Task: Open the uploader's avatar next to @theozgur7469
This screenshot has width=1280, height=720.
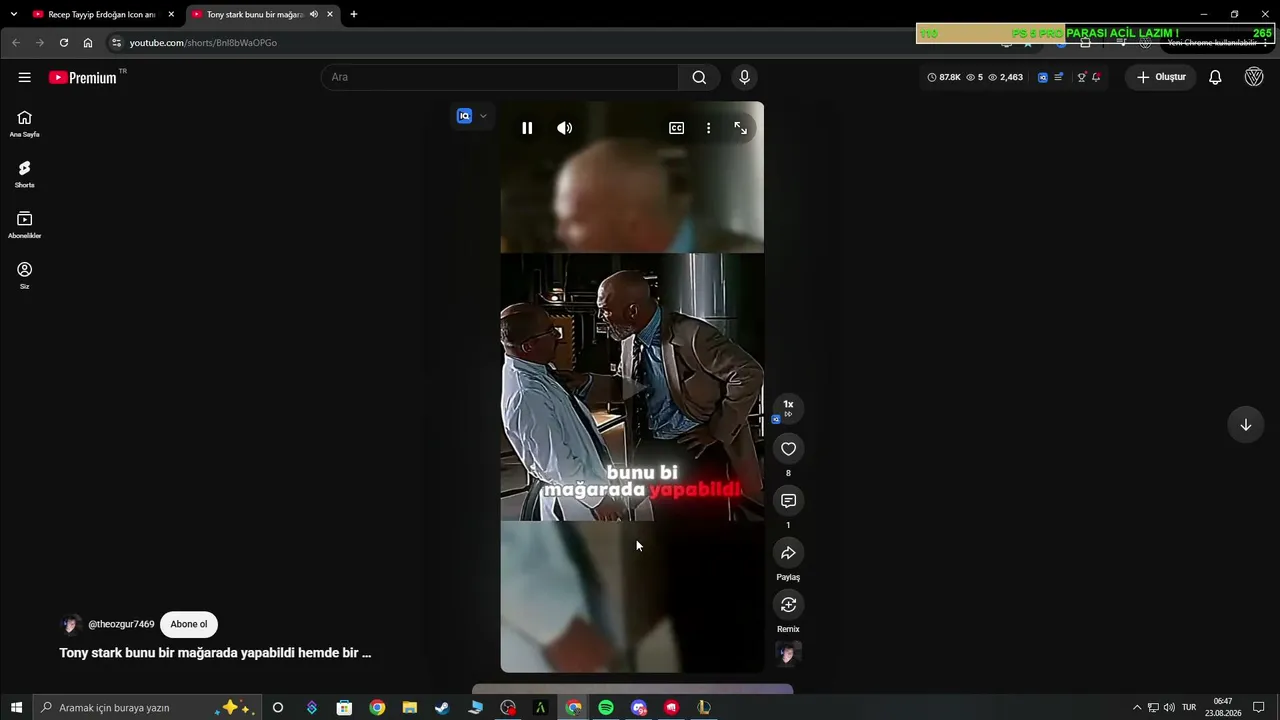Action: tap(71, 625)
